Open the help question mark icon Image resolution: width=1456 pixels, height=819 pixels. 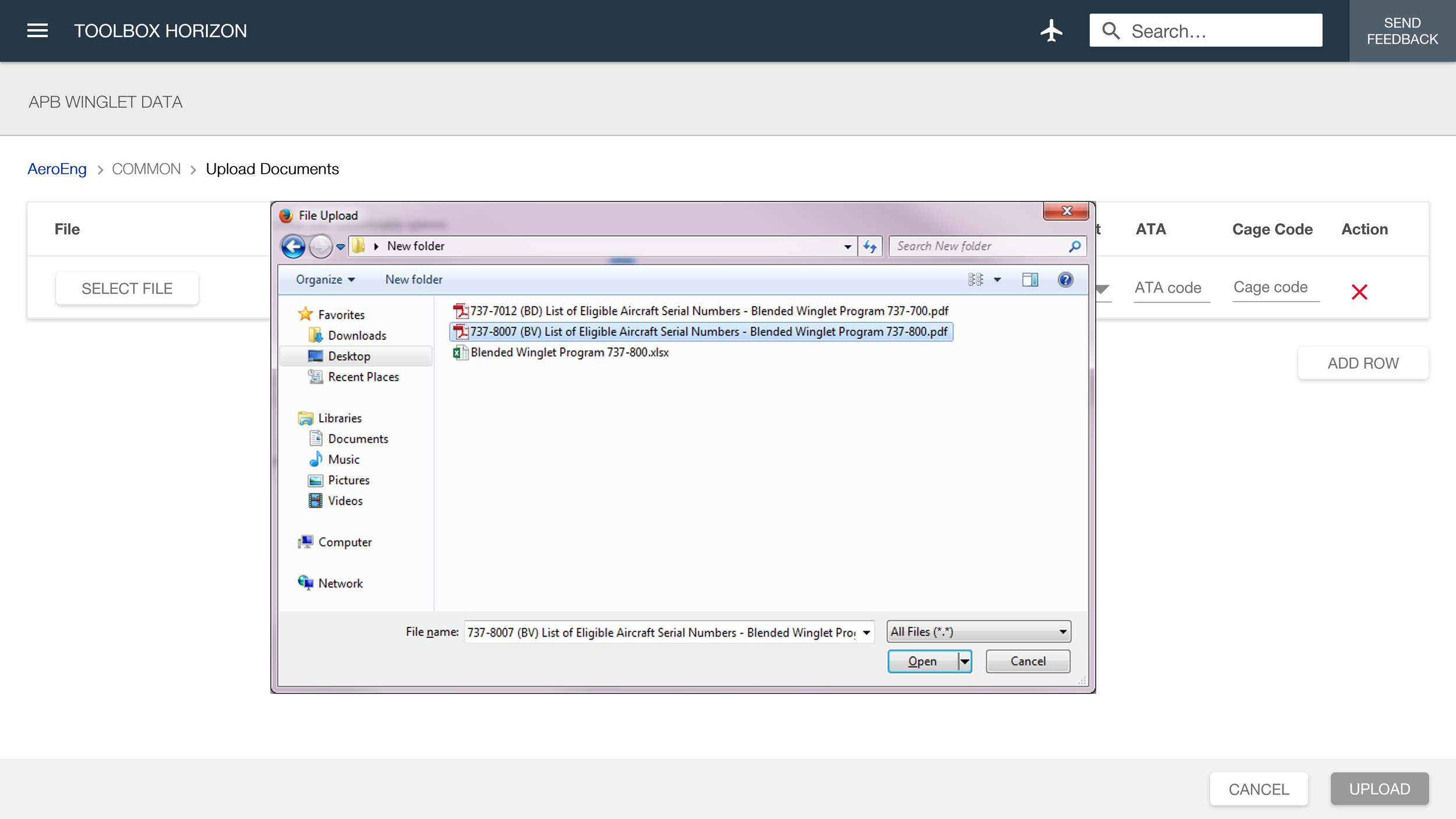click(x=1065, y=280)
